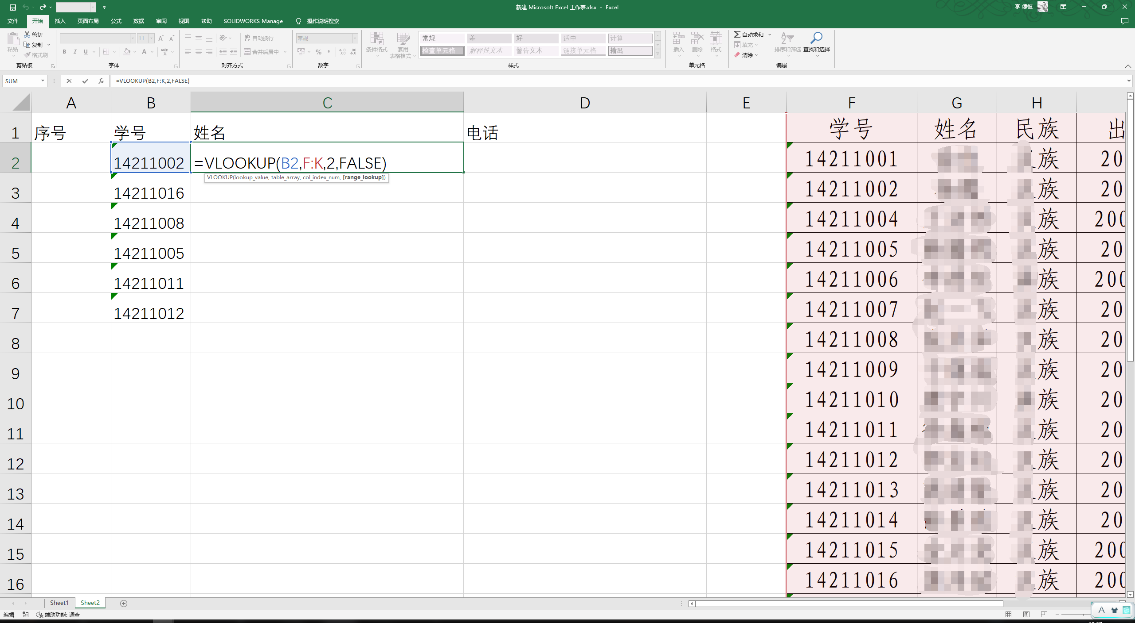This screenshot has height=623, width=1135.
Task: Click the AutoSum sigma icon
Action: click(738, 34)
